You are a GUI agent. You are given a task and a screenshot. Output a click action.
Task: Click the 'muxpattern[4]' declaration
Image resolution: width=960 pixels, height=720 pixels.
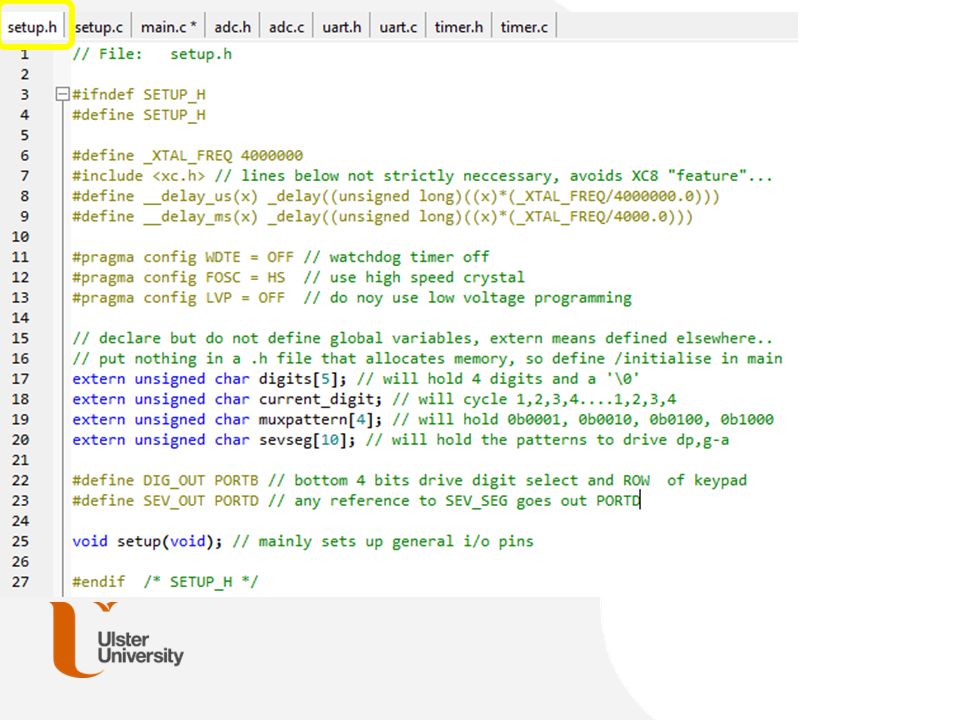pos(227,419)
